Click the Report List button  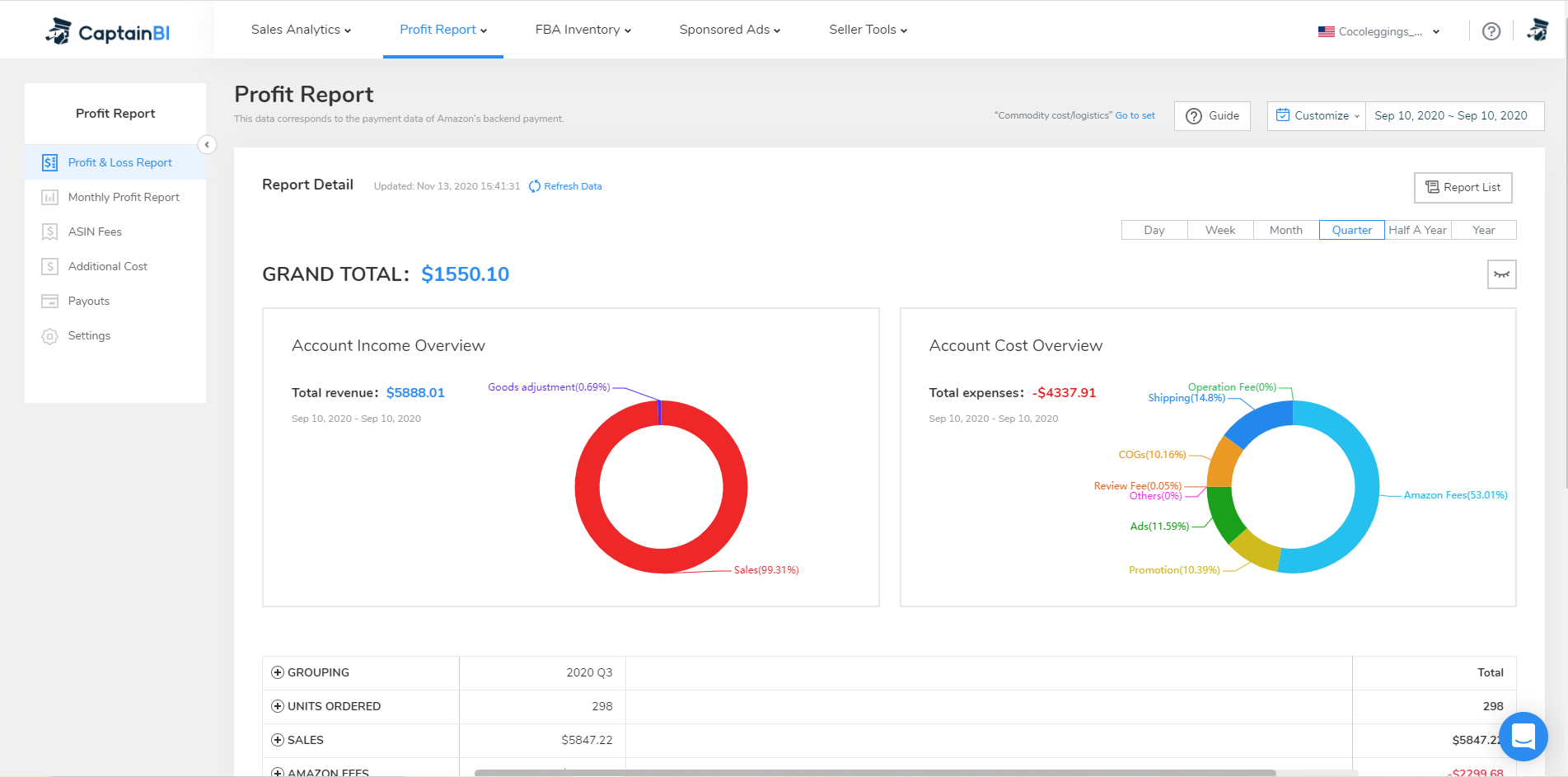pyautogui.click(x=1463, y=187)
